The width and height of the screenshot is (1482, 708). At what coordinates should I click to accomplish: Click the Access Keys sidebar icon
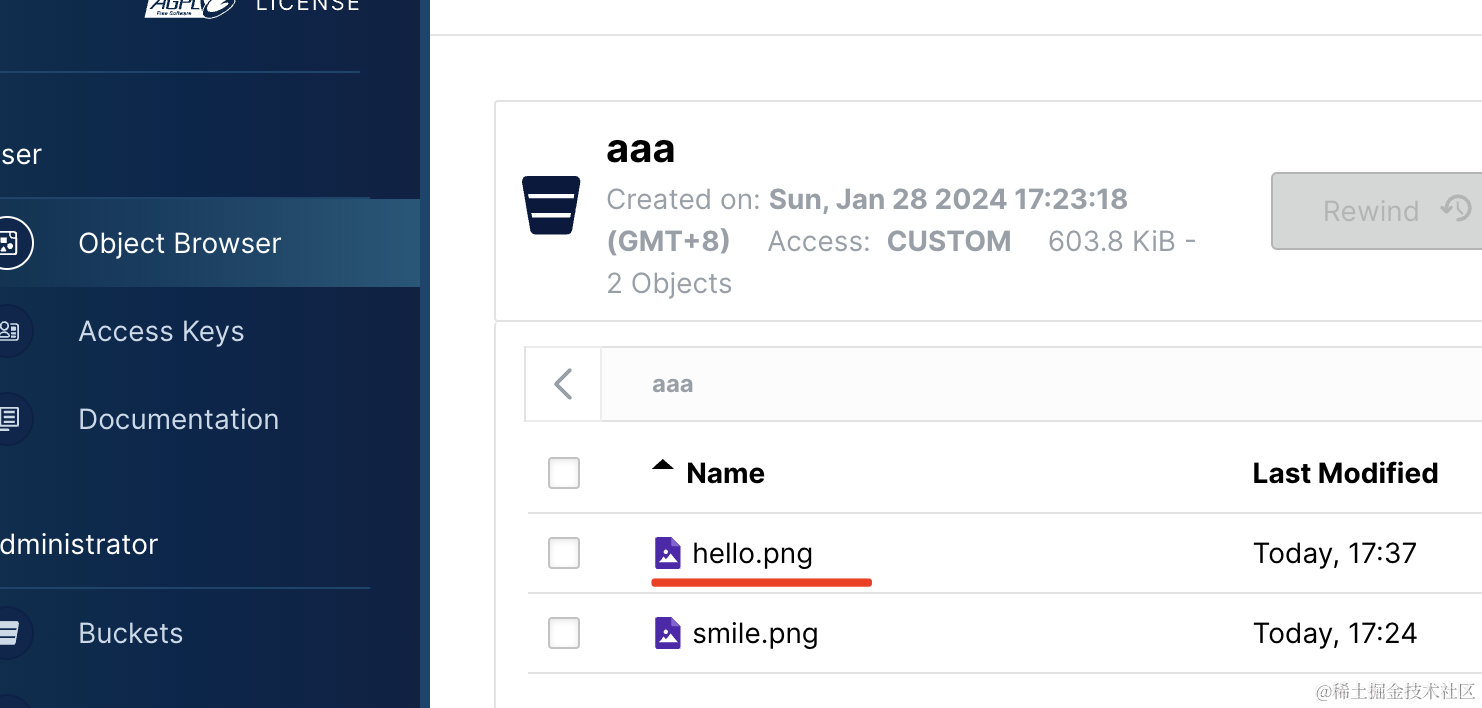(x=10, y=331)
